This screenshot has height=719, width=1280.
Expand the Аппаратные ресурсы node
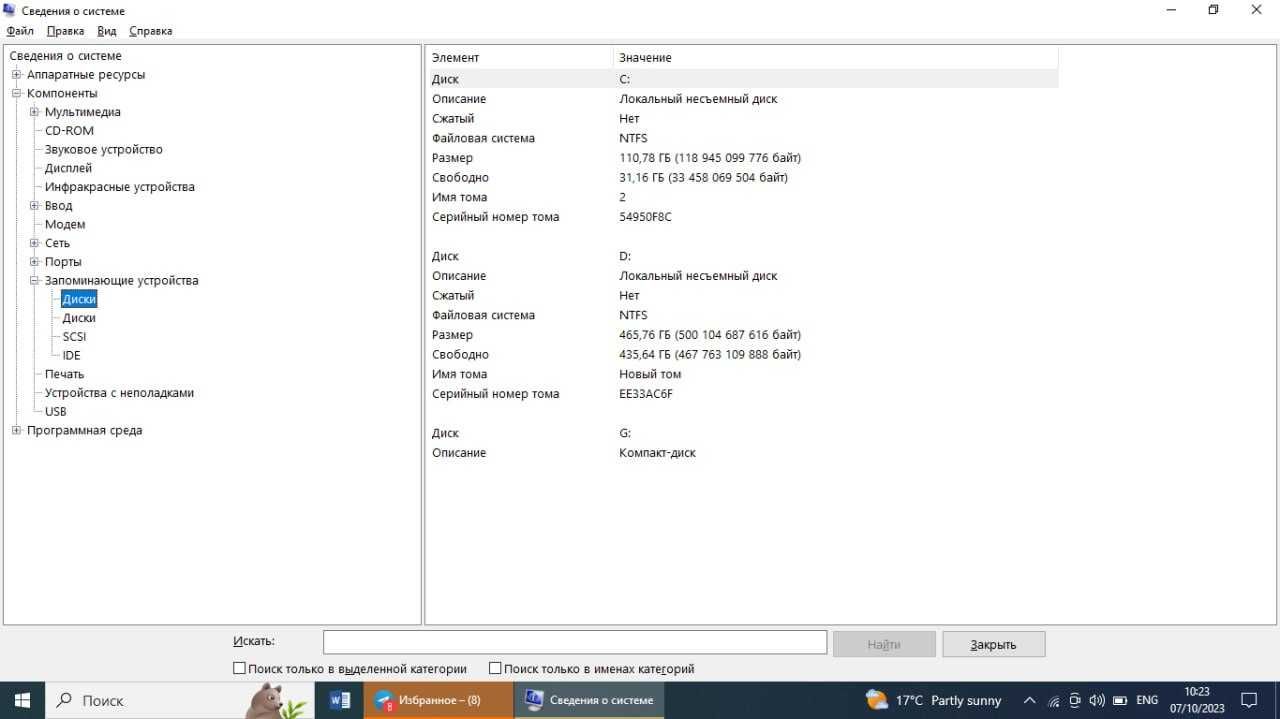coord(17,75)
